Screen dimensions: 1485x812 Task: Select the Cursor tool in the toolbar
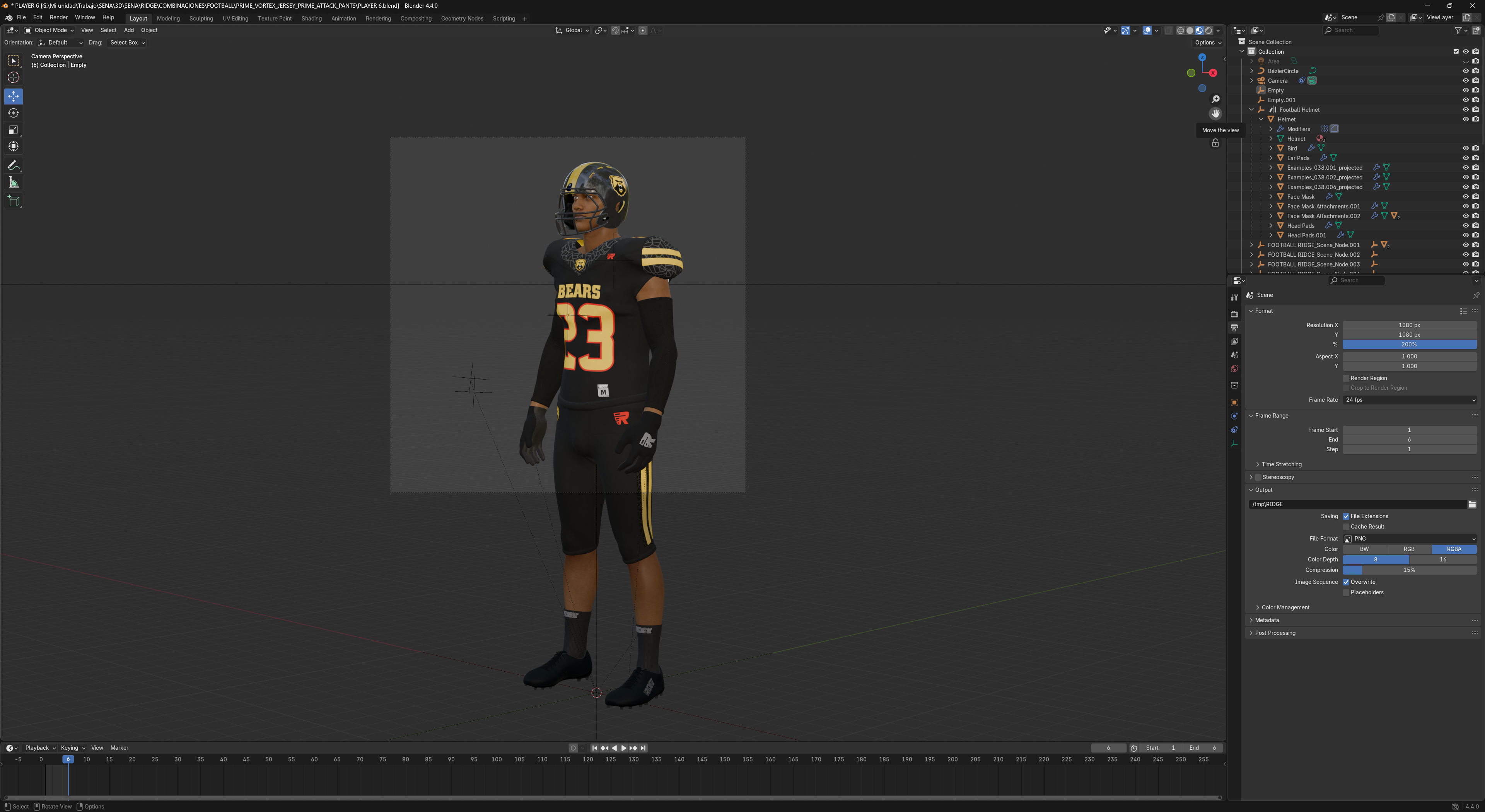13,78
